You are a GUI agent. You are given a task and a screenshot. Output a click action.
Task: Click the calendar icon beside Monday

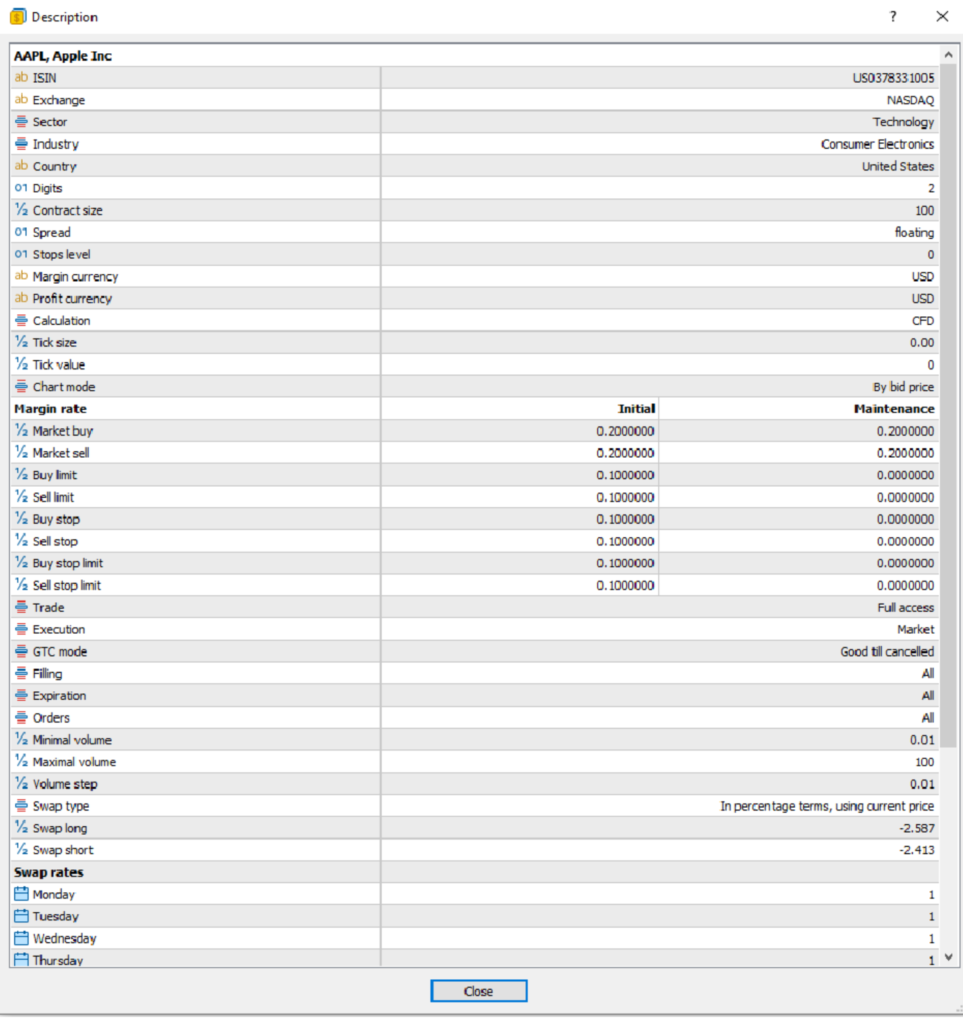22,894
